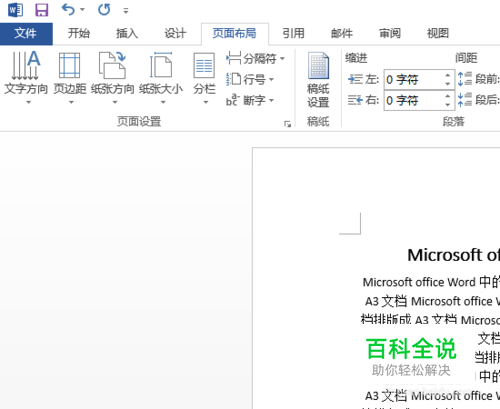500x409 pixels.
Task: Click the 分栏 columns icon
Action: [204, 65]
